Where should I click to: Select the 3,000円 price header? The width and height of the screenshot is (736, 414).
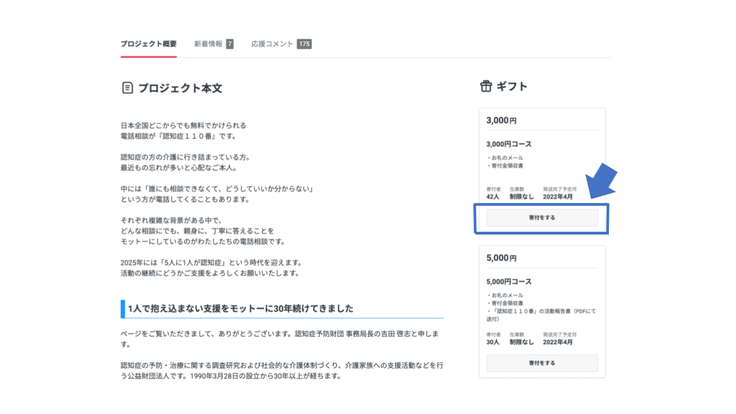click(501, 121)
